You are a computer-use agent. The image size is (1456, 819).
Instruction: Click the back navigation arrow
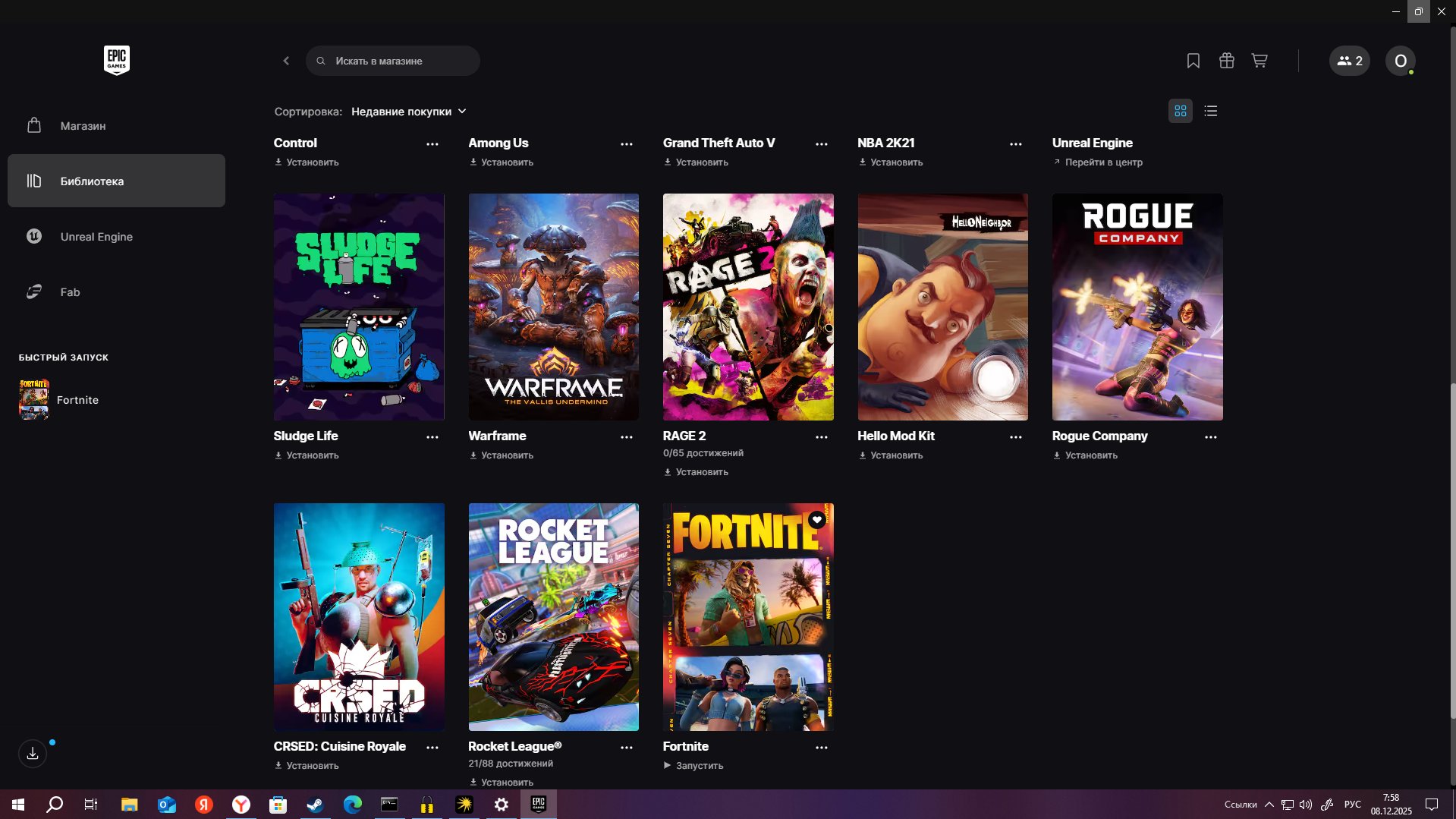point(286,61)
